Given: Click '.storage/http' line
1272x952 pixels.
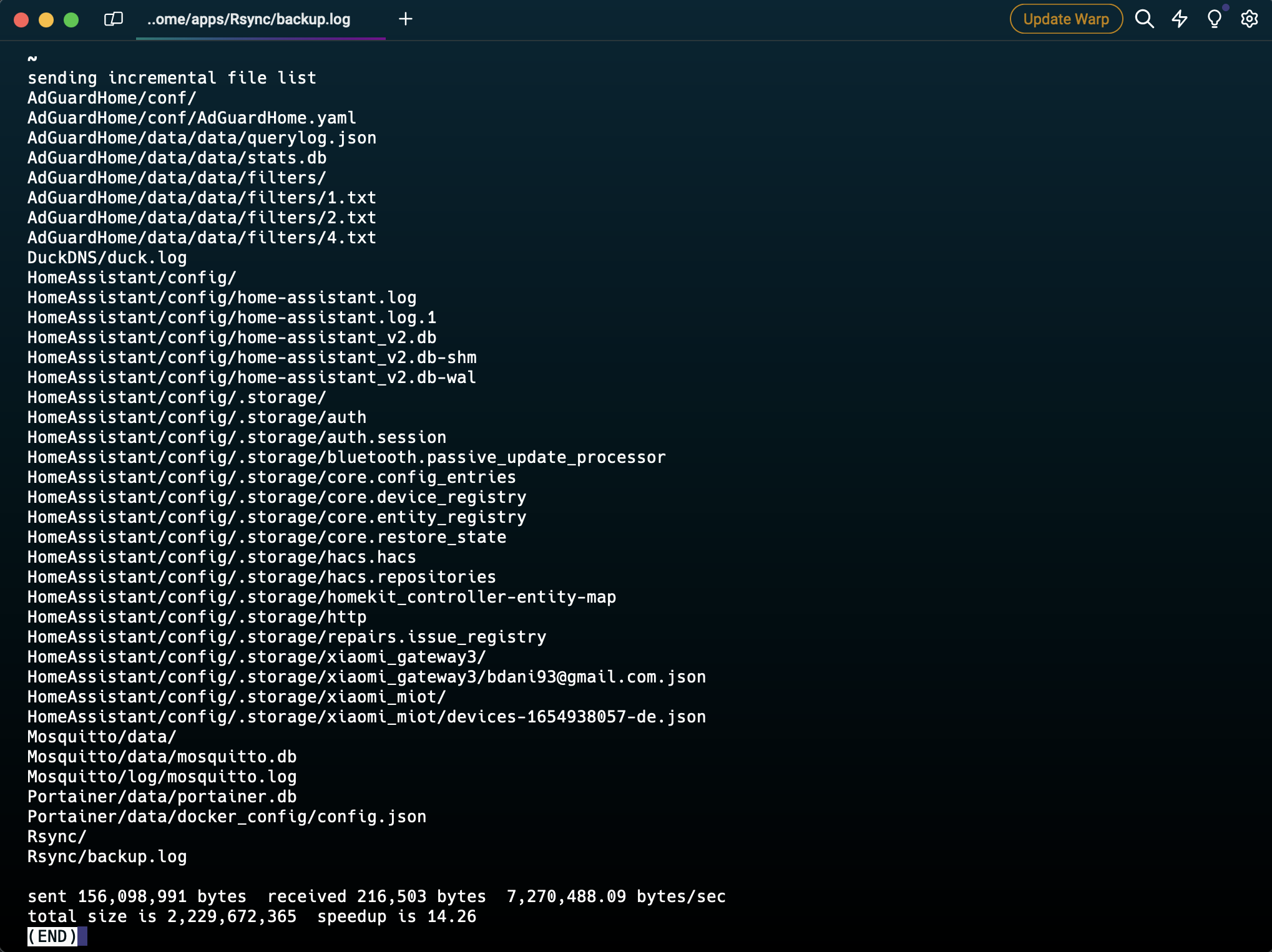Looking at the screenshot, I should pos(197,617).
